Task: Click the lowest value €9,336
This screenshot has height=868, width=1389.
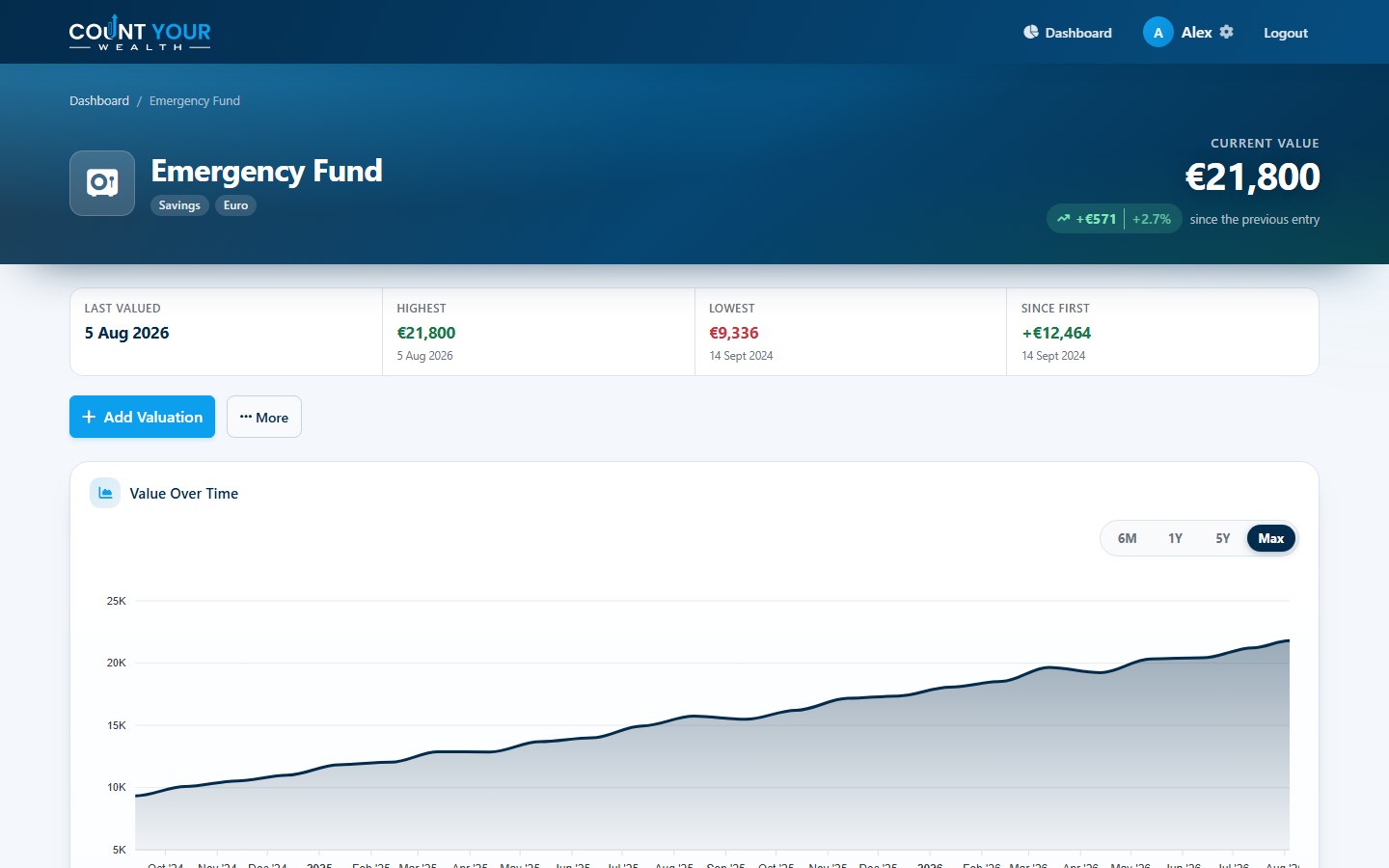Action: [734, 333]
